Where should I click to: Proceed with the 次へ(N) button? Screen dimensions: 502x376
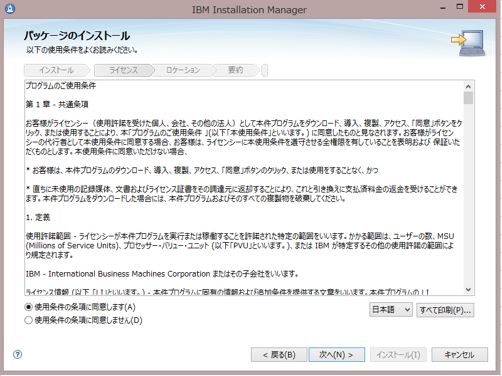tap(337, 355)
